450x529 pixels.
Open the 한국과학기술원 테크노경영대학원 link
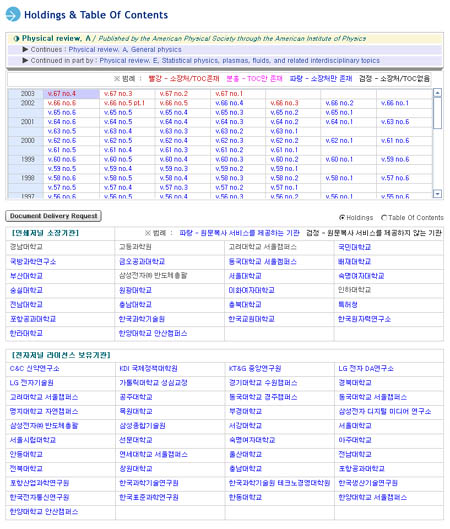[279, 483]
